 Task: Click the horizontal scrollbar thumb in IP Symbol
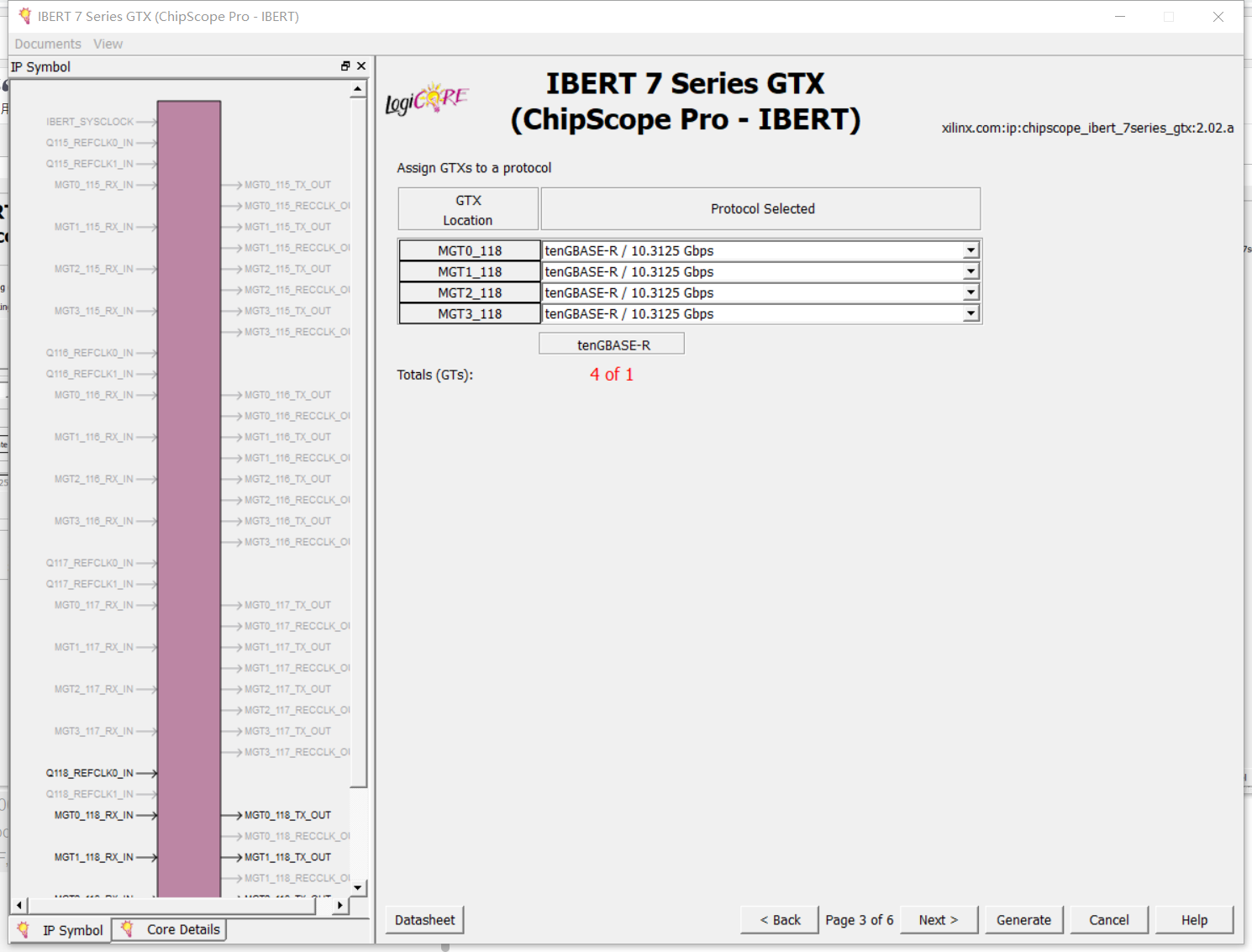click(172, 905)
